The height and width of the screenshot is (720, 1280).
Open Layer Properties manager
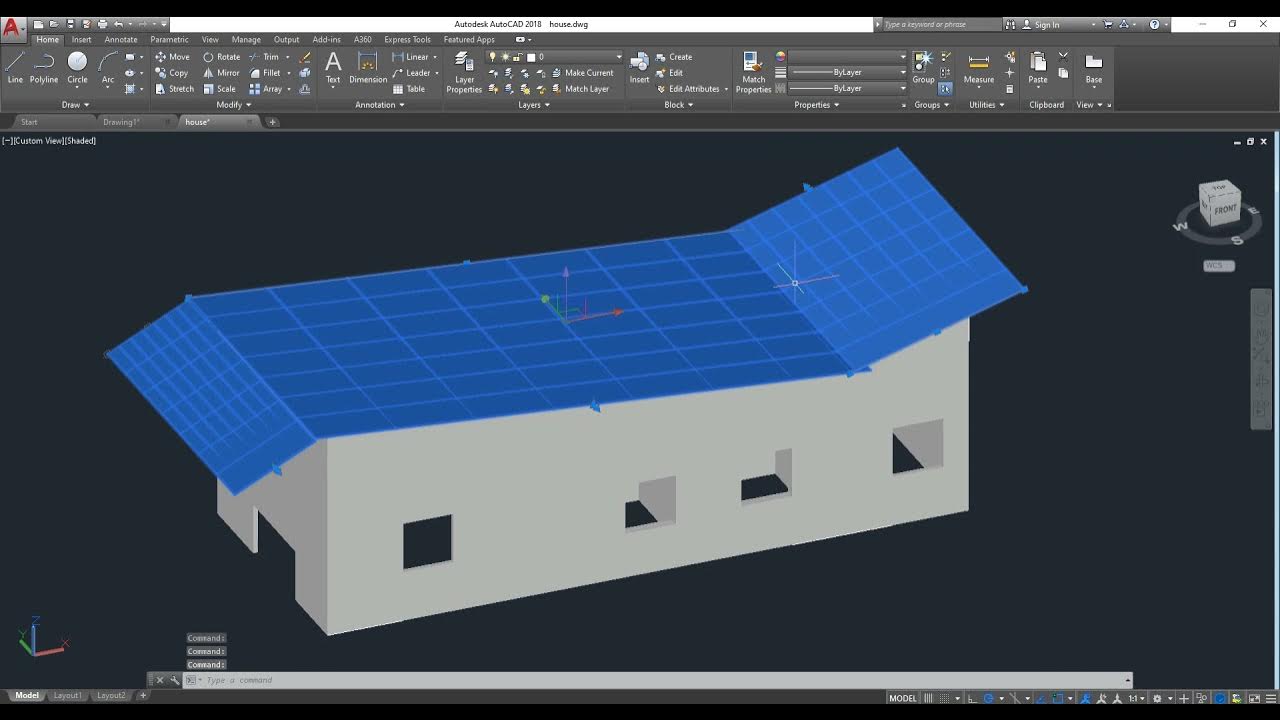point(464,72)
